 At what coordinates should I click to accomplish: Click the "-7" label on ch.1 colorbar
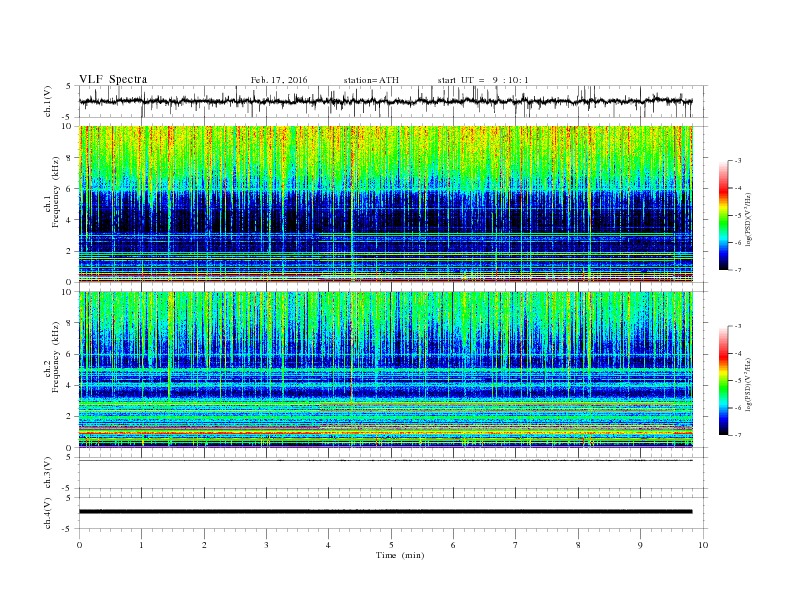point(738,270)
